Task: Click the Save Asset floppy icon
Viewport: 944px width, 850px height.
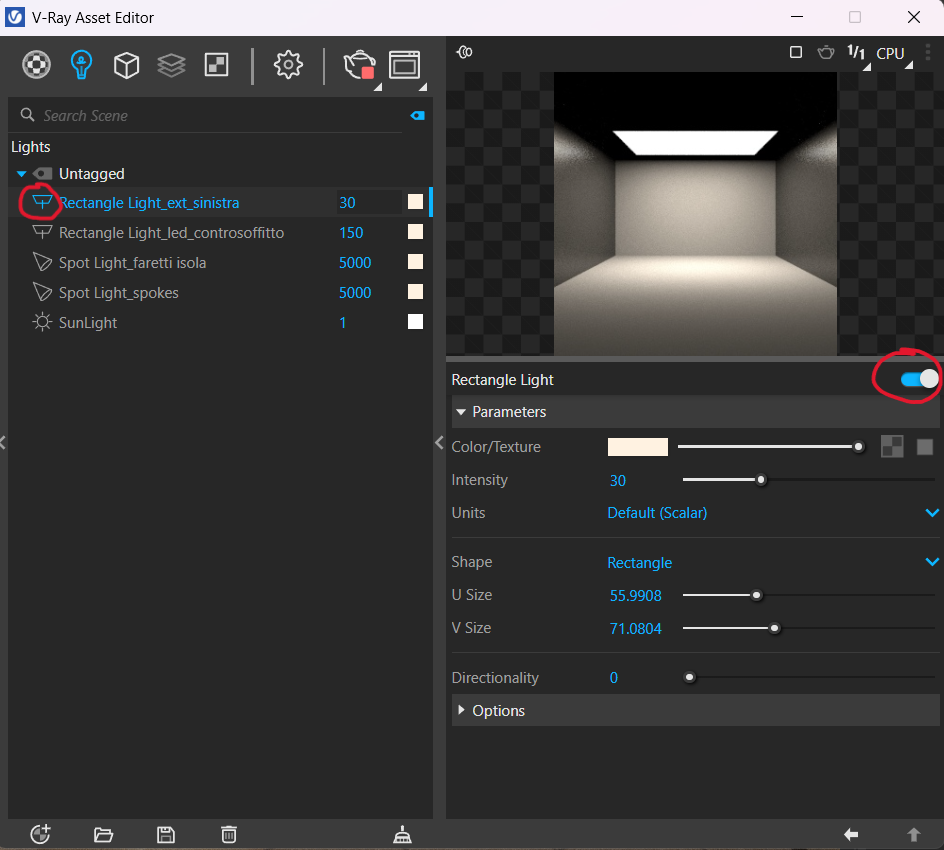Action: [166, 835]
